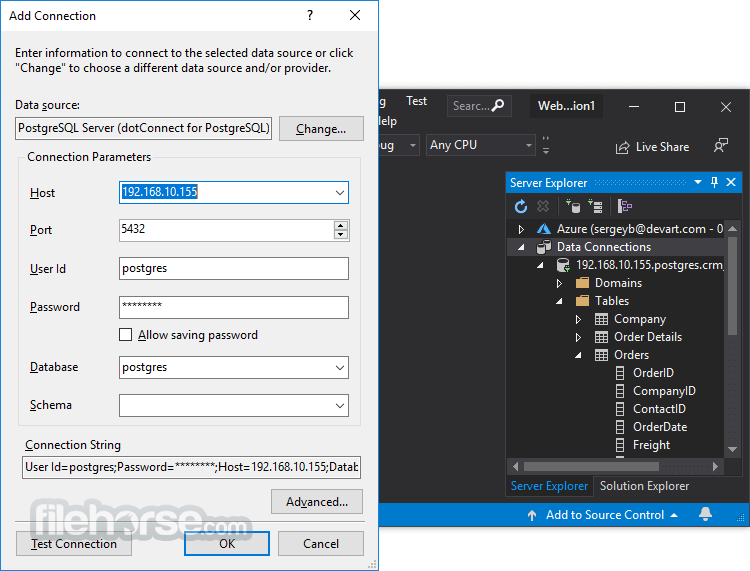This screenshot has width=750, height=571.
Task: Click the greyed-out delete X icon in Server Explorer
Action: [x=543, y=207]
